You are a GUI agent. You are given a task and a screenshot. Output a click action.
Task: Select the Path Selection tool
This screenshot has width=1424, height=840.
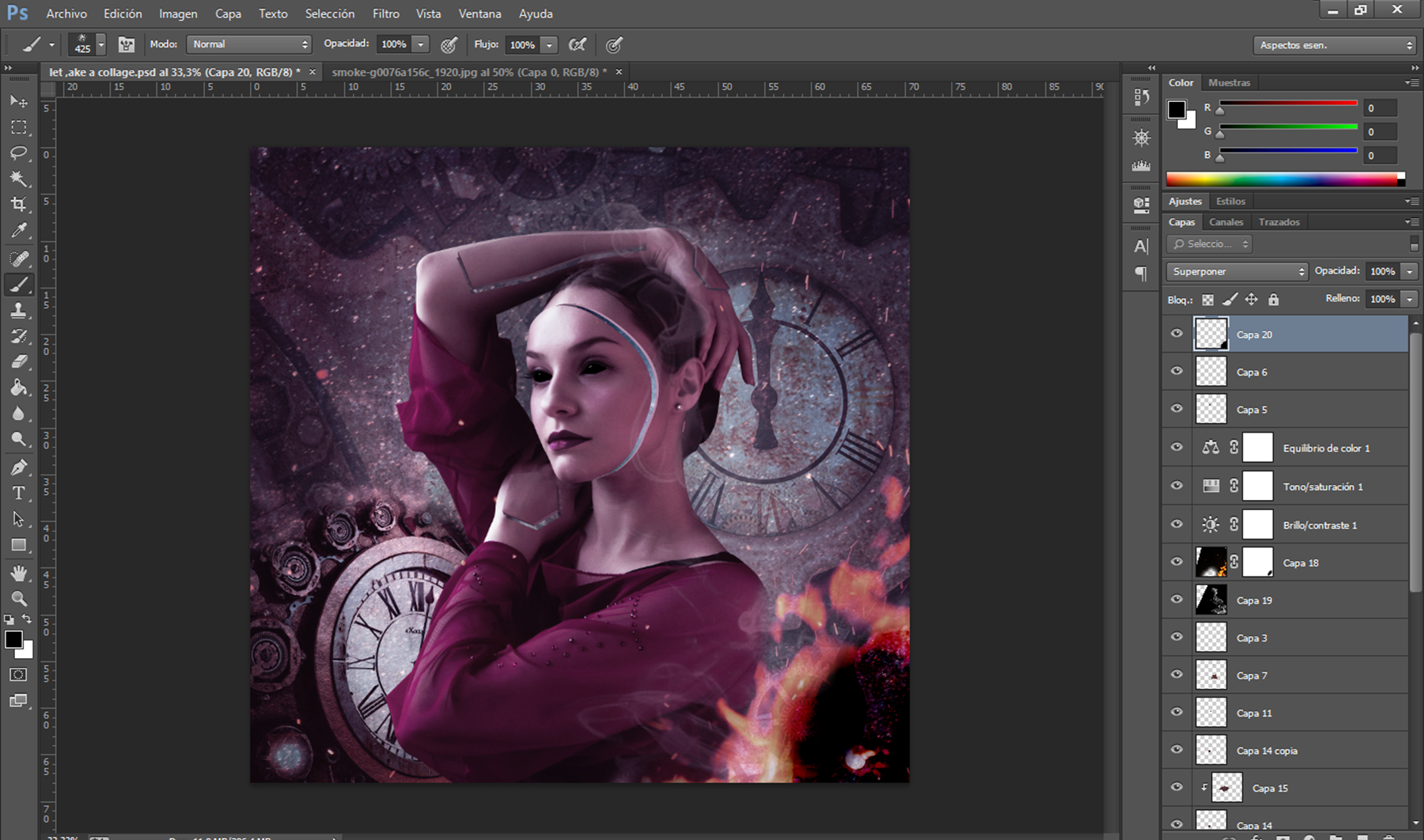(19, 520)
